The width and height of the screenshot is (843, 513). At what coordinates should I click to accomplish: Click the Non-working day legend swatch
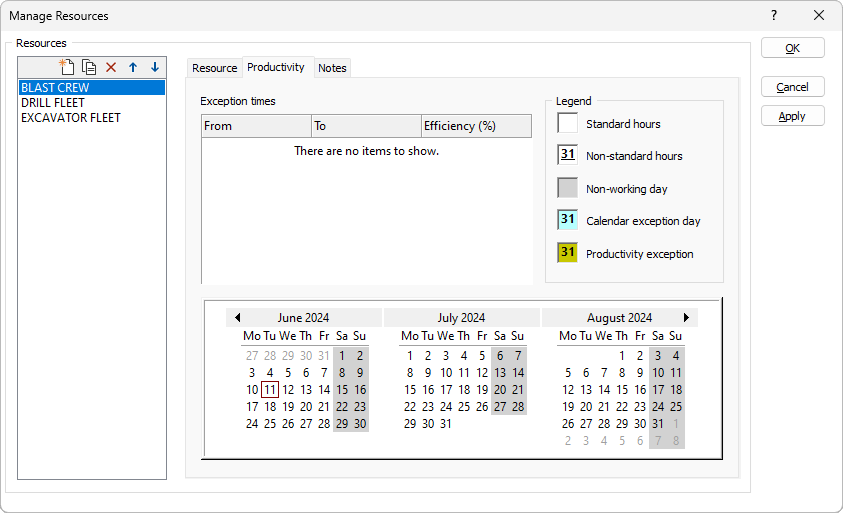coord(568,188)
